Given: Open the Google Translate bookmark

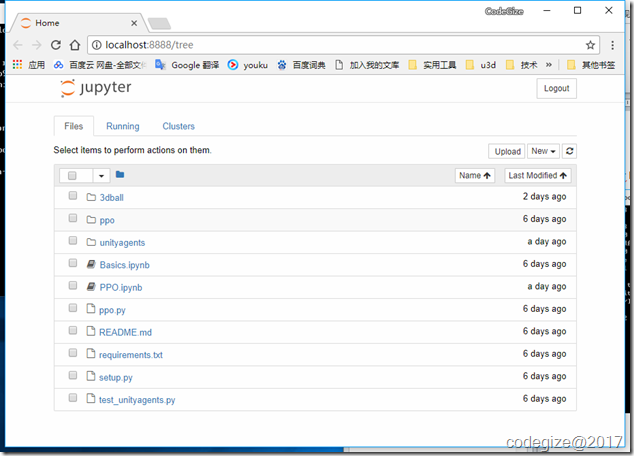Looking at the screenshot, I should click(x=188, y=65).
